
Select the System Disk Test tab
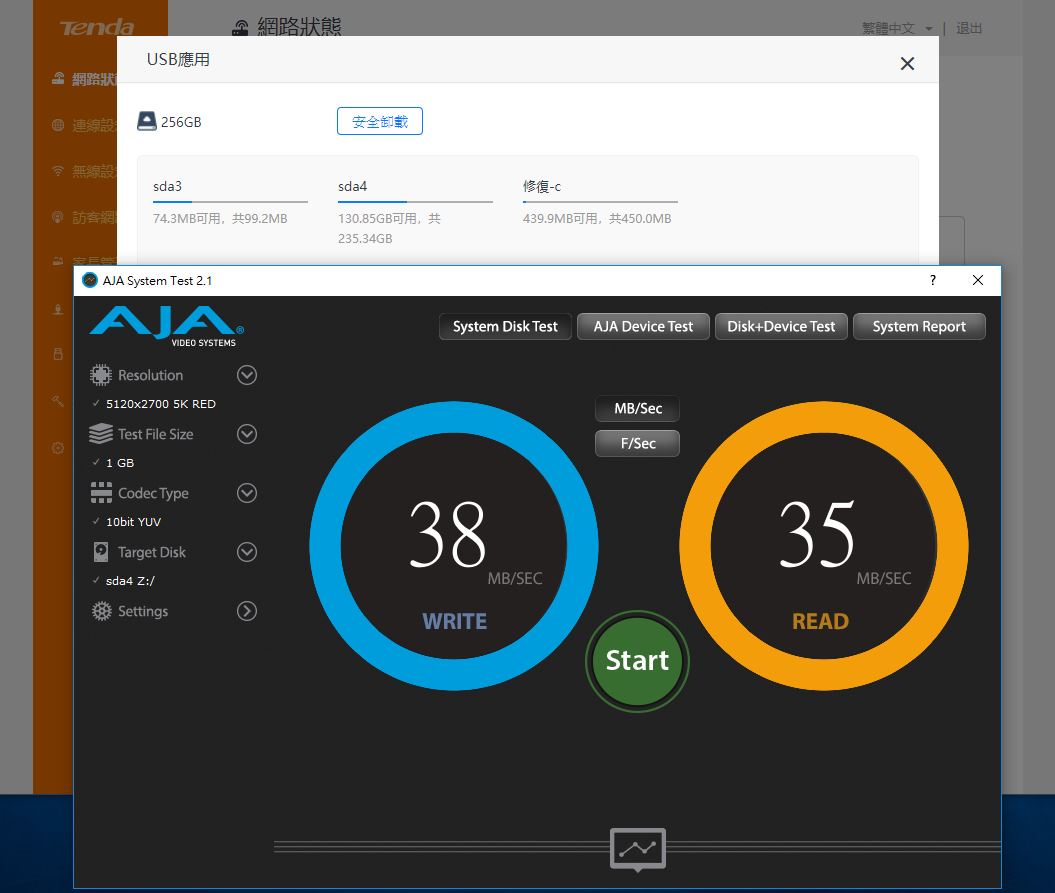505,326
